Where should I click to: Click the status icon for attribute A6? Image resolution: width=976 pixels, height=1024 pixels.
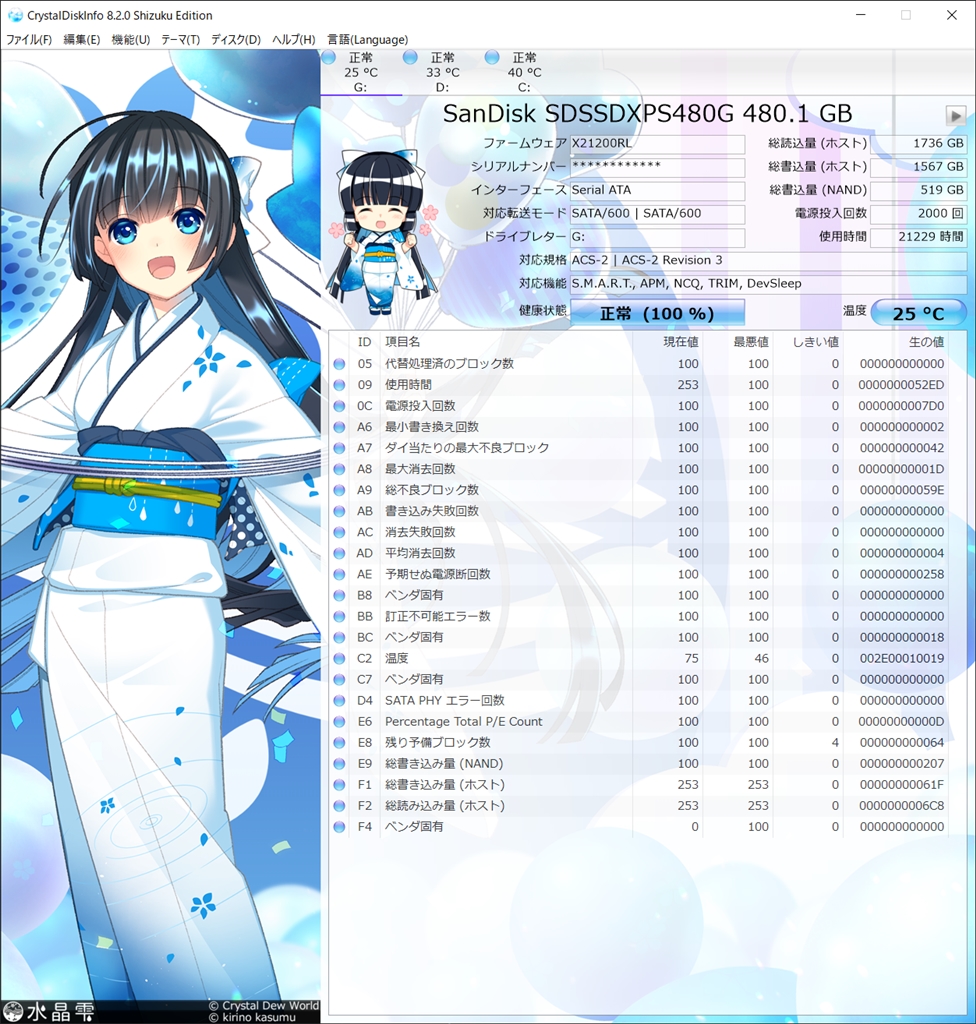pos(339,427)
